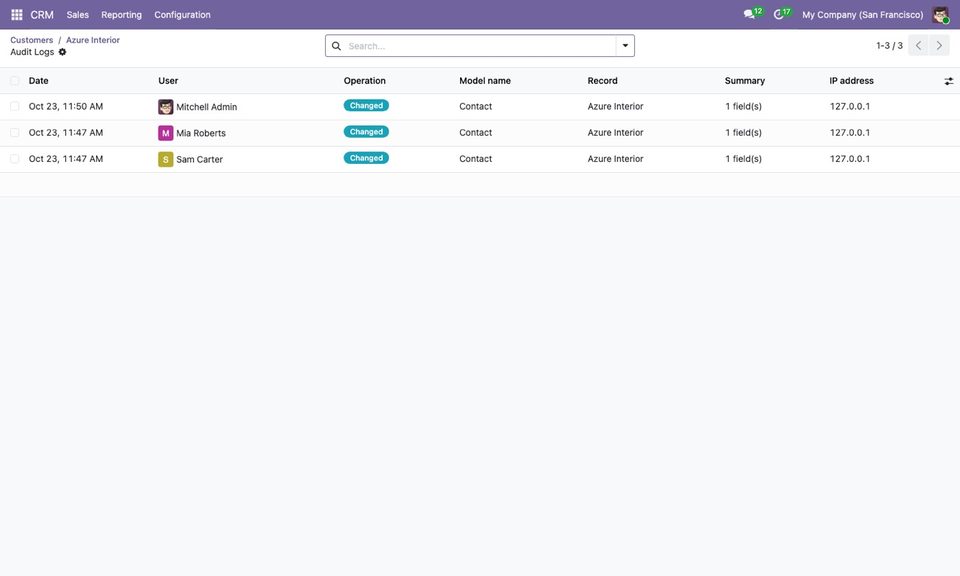Image resolution: width=960 pixels, height=576 pixels.
Task: Open the Reporting menu
Action: (121, 15)
